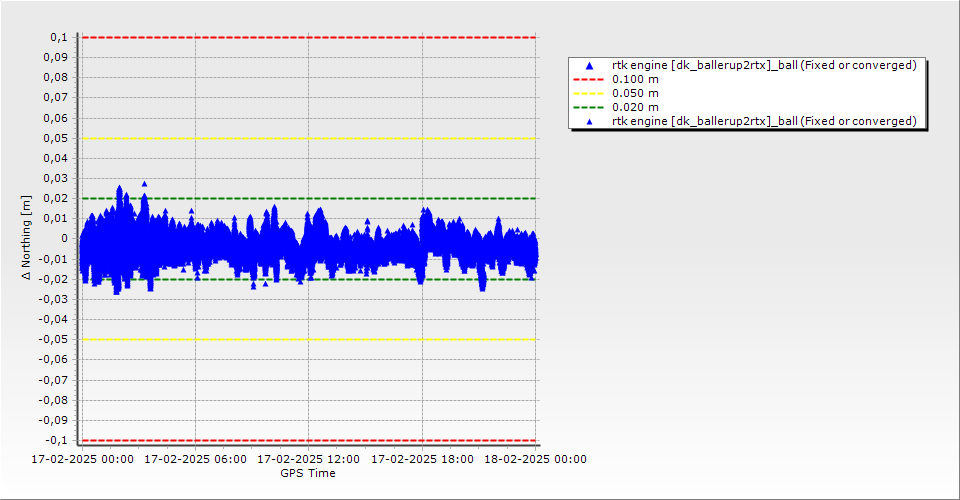
Task: Click the y-axis tick label -0,04
Action: coord(54,319)
